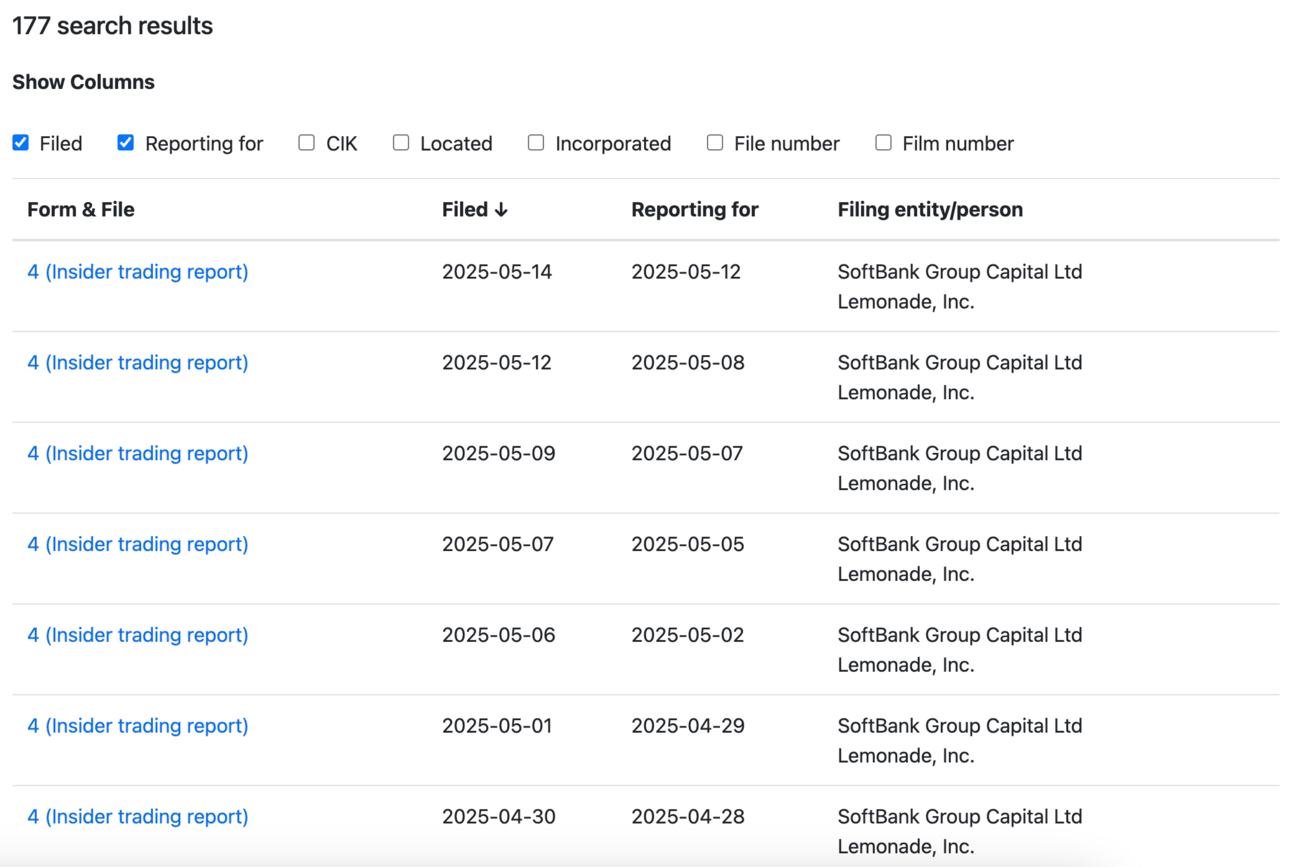The height and width of the screenshot is (867, 1292).
Task: Open Form 4 filed 2025-05-01
Action: click(138, 726)
